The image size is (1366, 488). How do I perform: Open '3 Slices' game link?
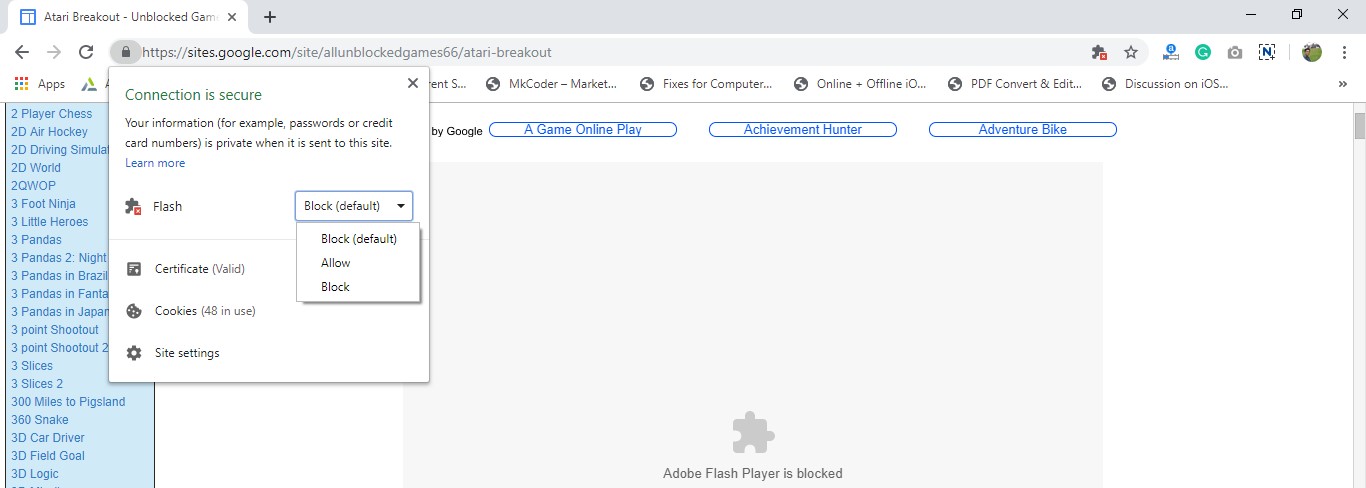point(32,366)
